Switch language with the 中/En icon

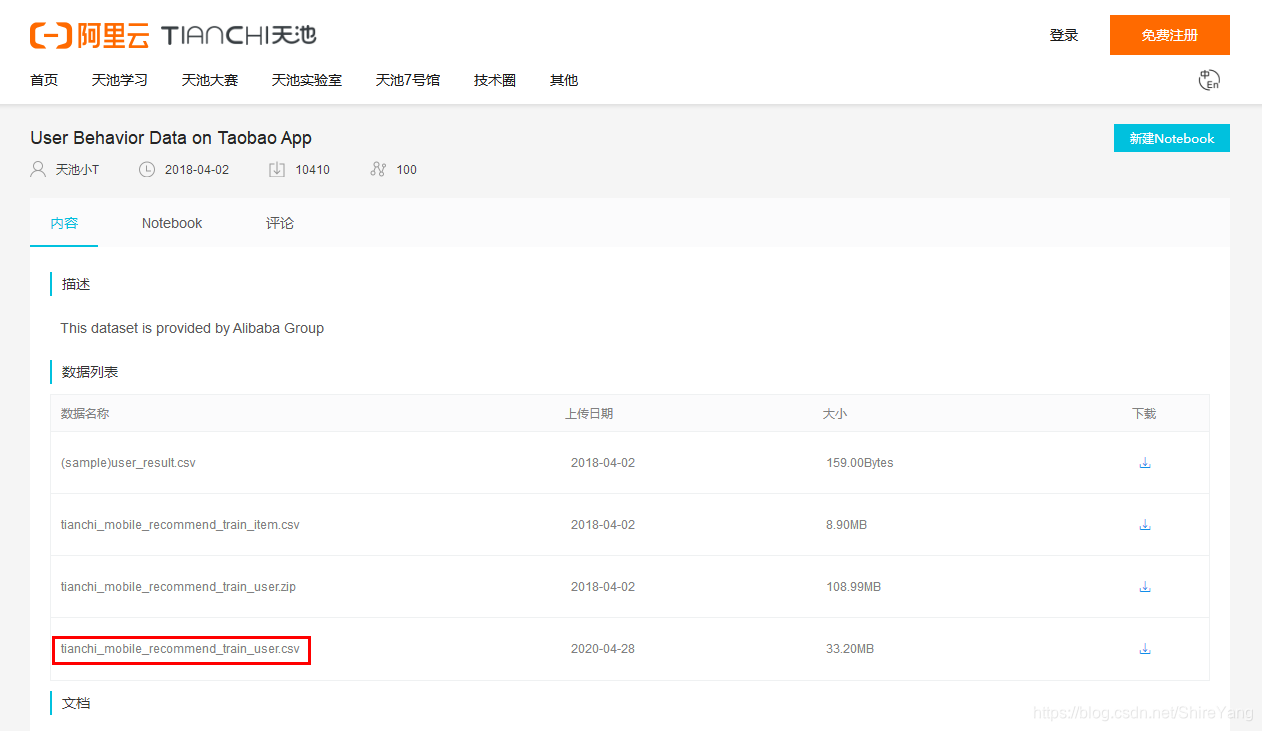[x=1209, y=80]
